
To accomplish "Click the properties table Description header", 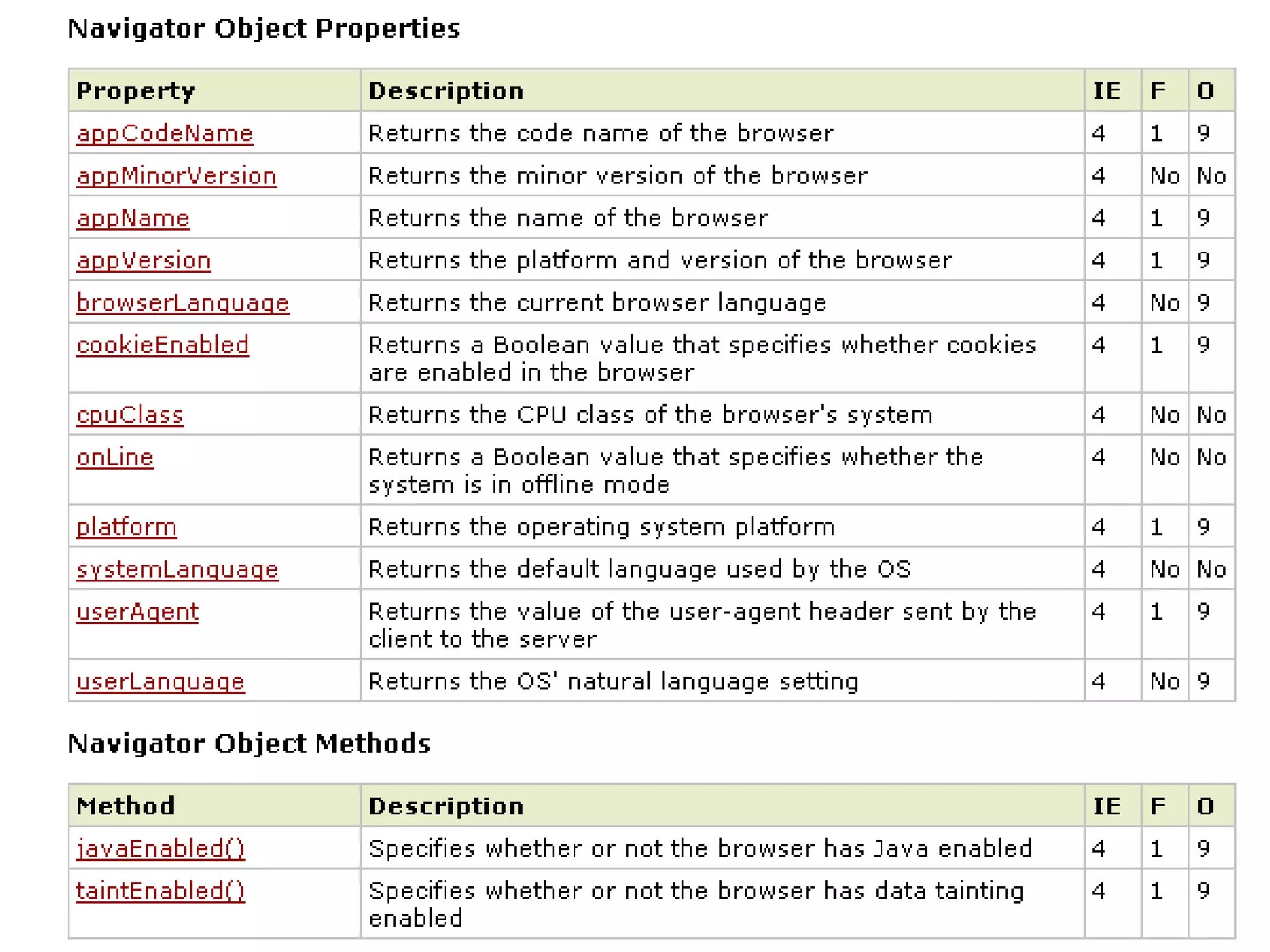I will (x=446, y=91).
